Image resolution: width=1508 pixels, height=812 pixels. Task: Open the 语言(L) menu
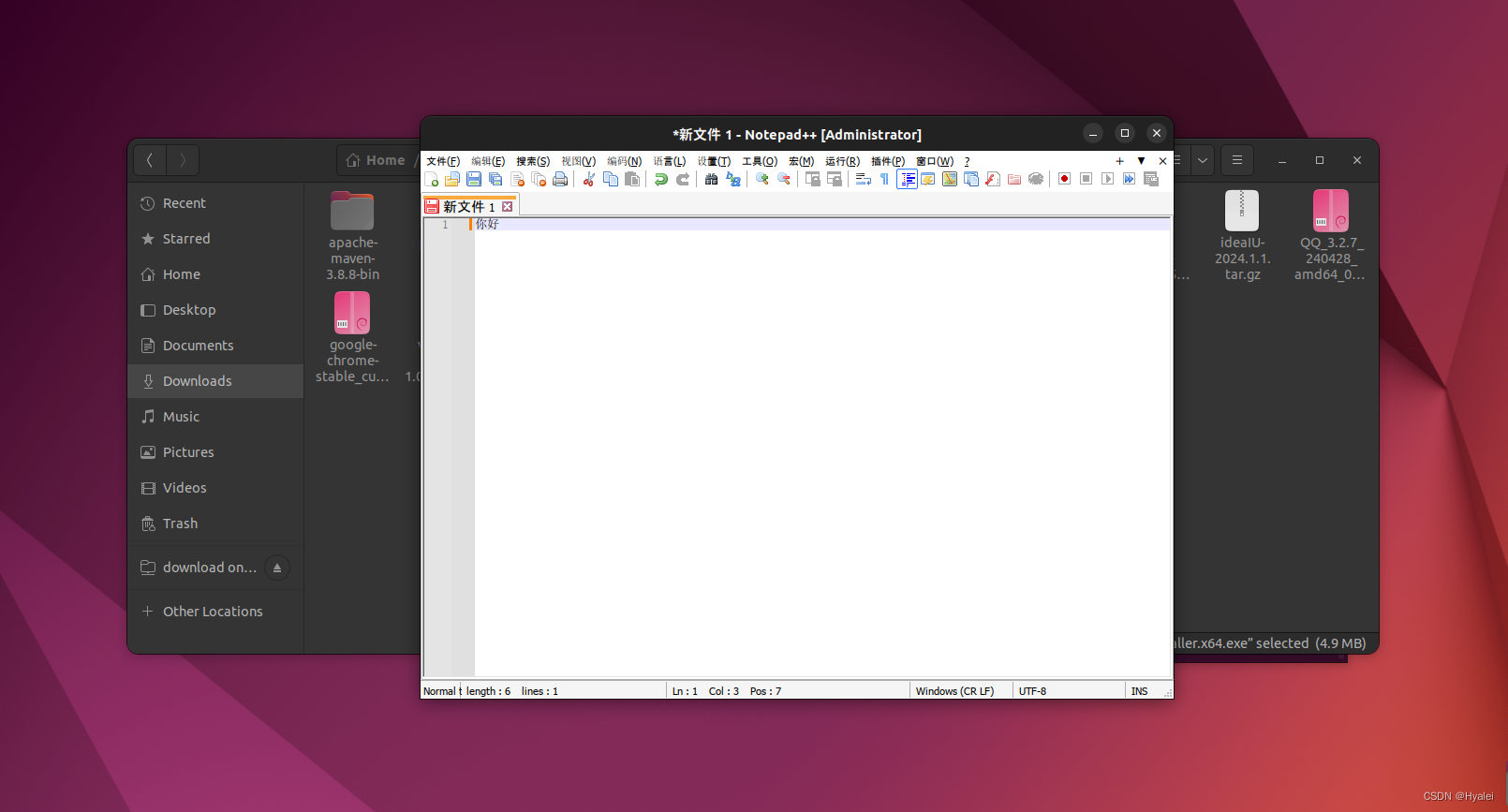point(670,161)
